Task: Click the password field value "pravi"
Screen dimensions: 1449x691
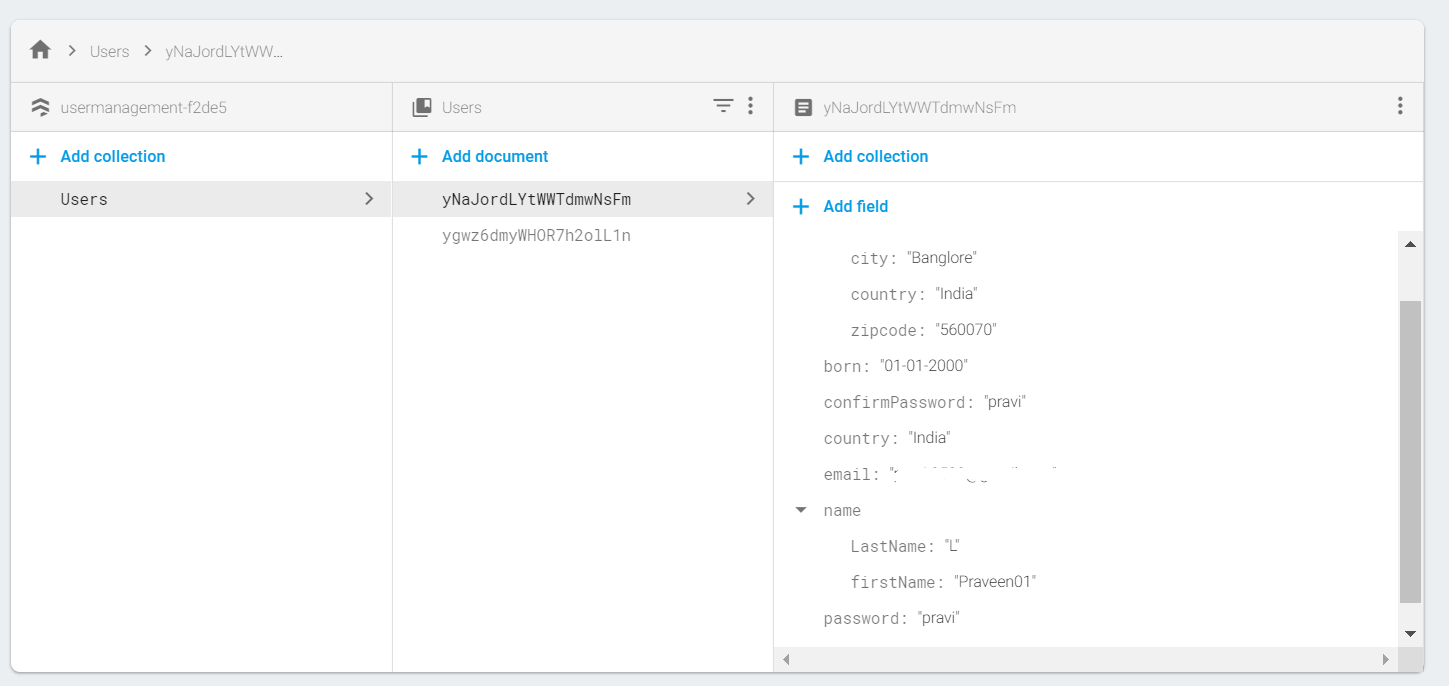Action: [x=938, y=618]
